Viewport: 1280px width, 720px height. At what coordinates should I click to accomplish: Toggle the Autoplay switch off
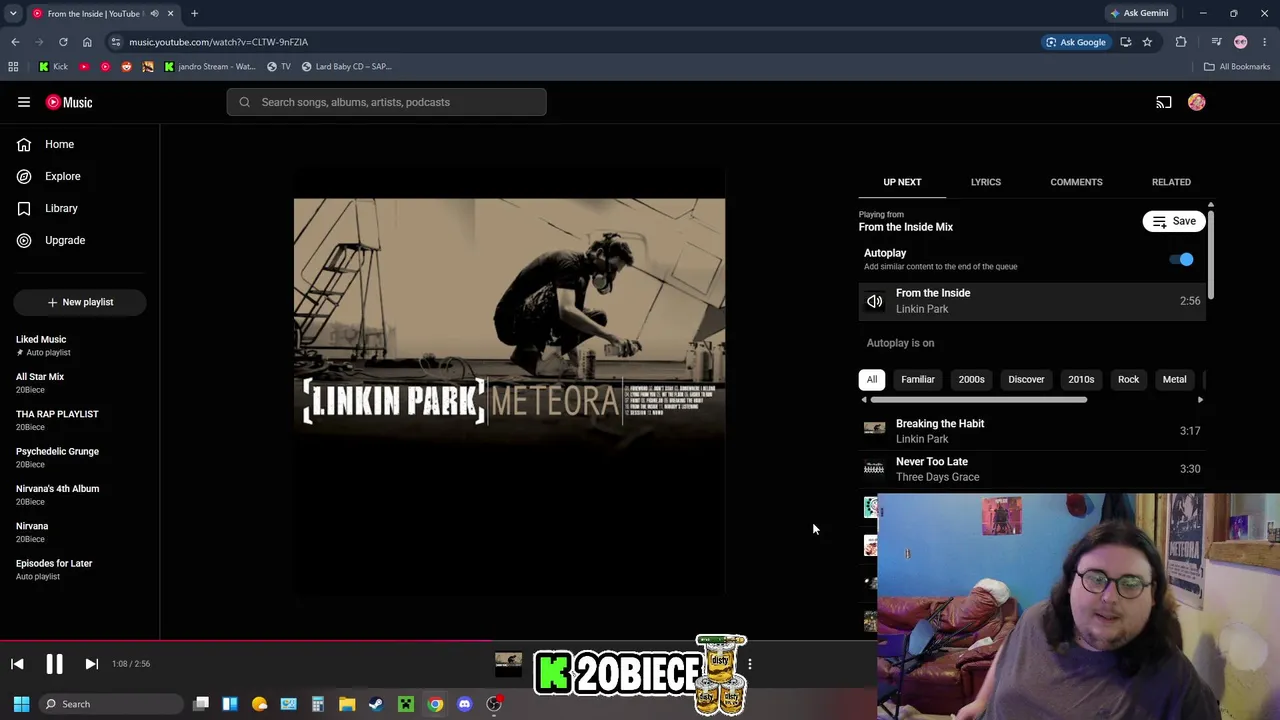point(1182,260)
